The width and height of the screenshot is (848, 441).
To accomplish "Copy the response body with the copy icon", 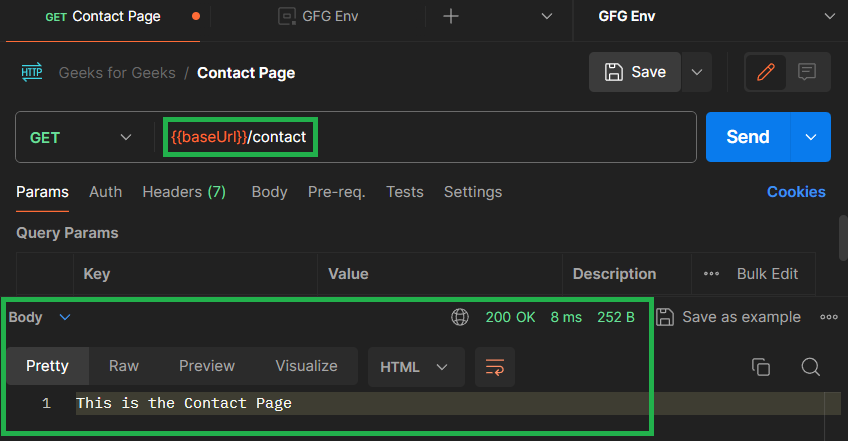I will [761, 366].
